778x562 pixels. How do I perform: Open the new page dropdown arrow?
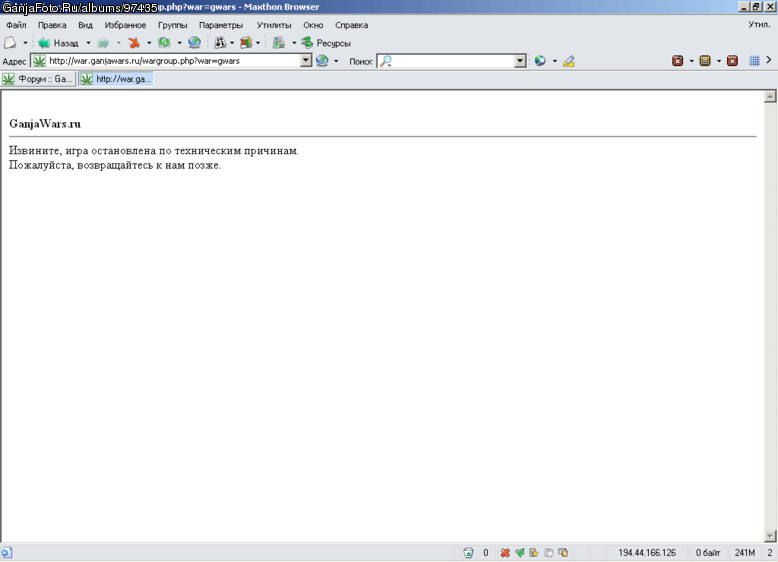click(25, 43)
